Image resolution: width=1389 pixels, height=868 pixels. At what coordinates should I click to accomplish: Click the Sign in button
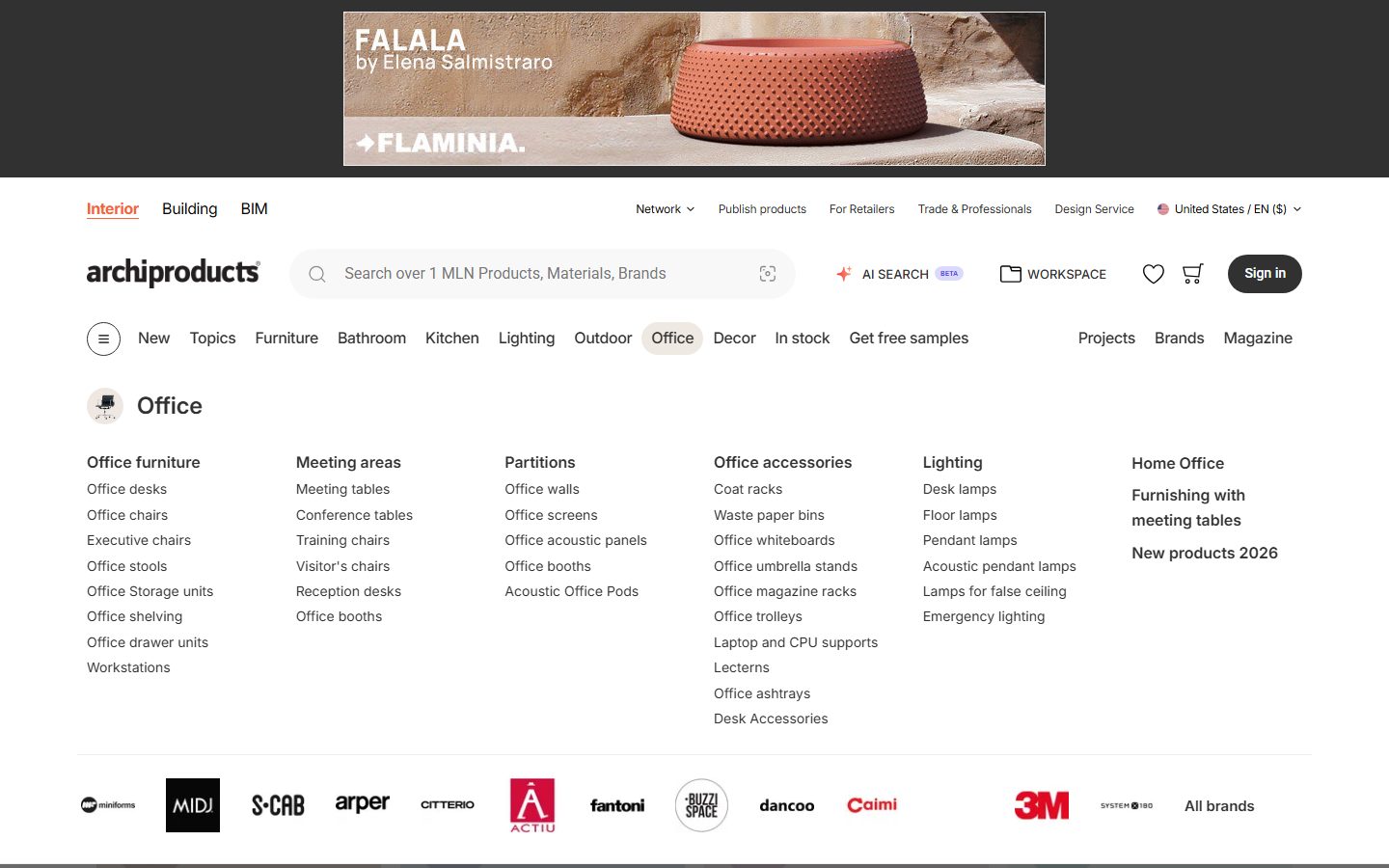[x=1265, y=274]
